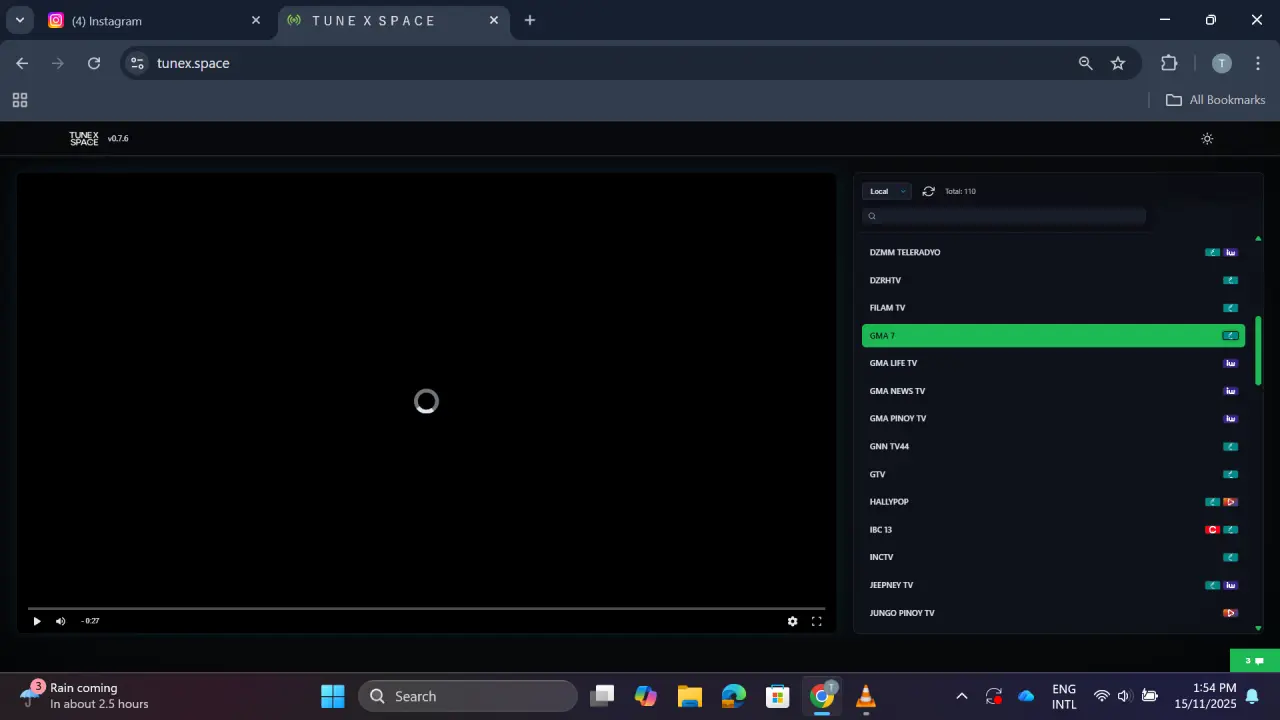Viewport: 1280px width, 720px height.
Task: Refresh the channel list
Action: [928, 191]
